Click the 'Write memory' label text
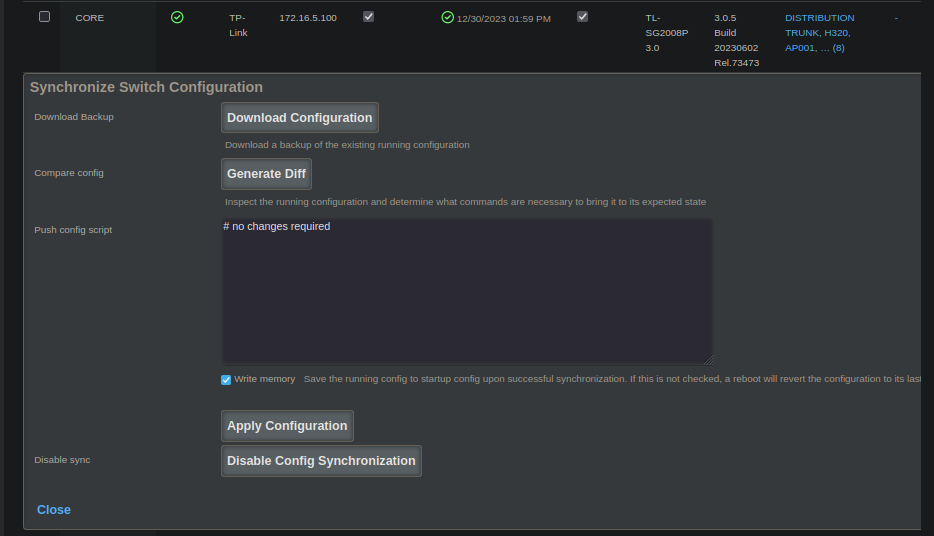Screen dimensions: 934x536 [x=264, y=379]
